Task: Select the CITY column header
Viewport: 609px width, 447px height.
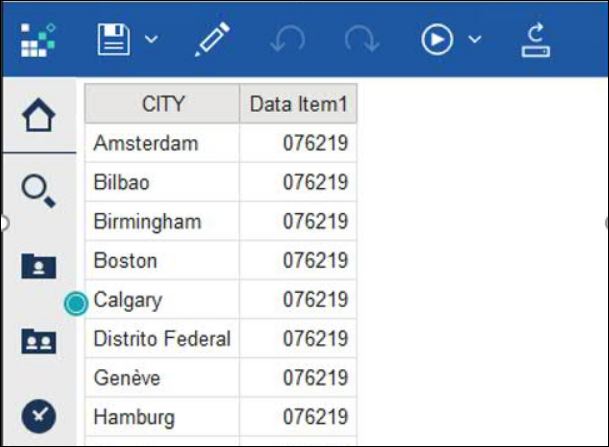Action: [x=162, y=104]
